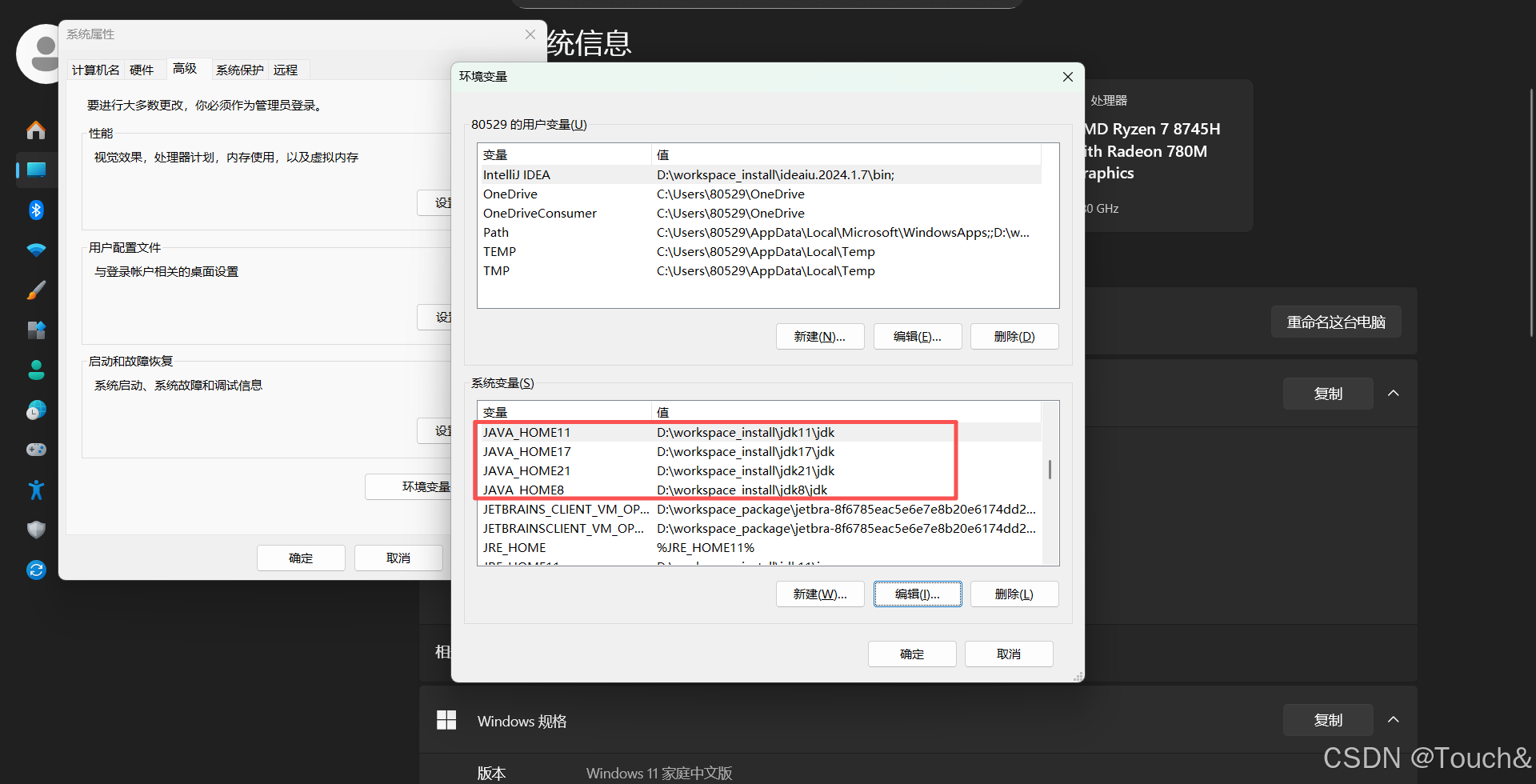Open Gaming controller sidebar icon
The height and width of the screenshot is (784, 1536).
click(x=36, y=450)
